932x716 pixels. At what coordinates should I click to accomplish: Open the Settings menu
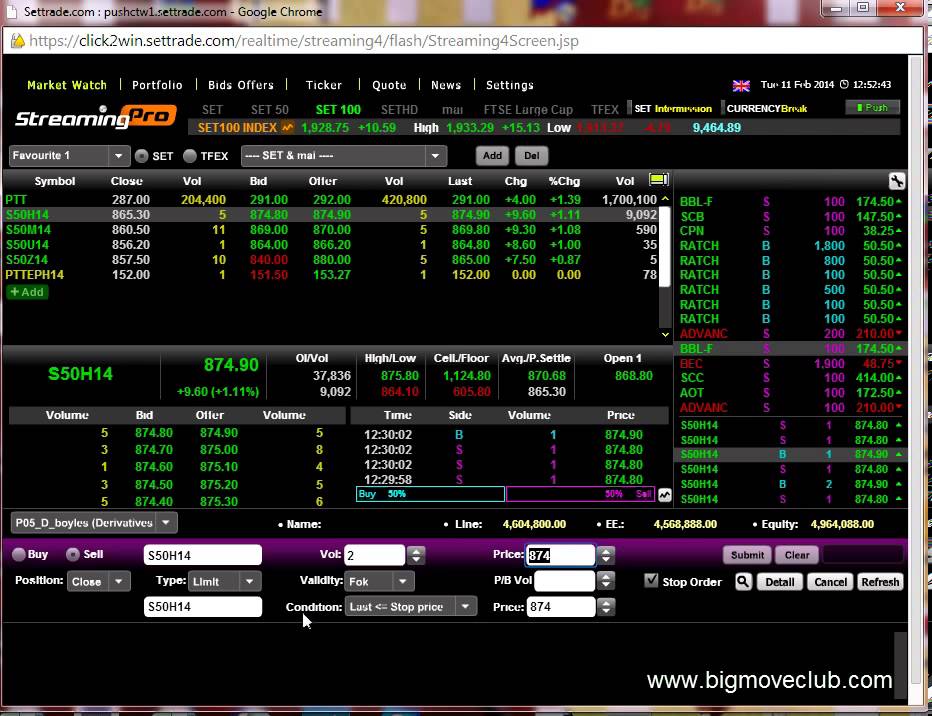click(x=509, y=85)
